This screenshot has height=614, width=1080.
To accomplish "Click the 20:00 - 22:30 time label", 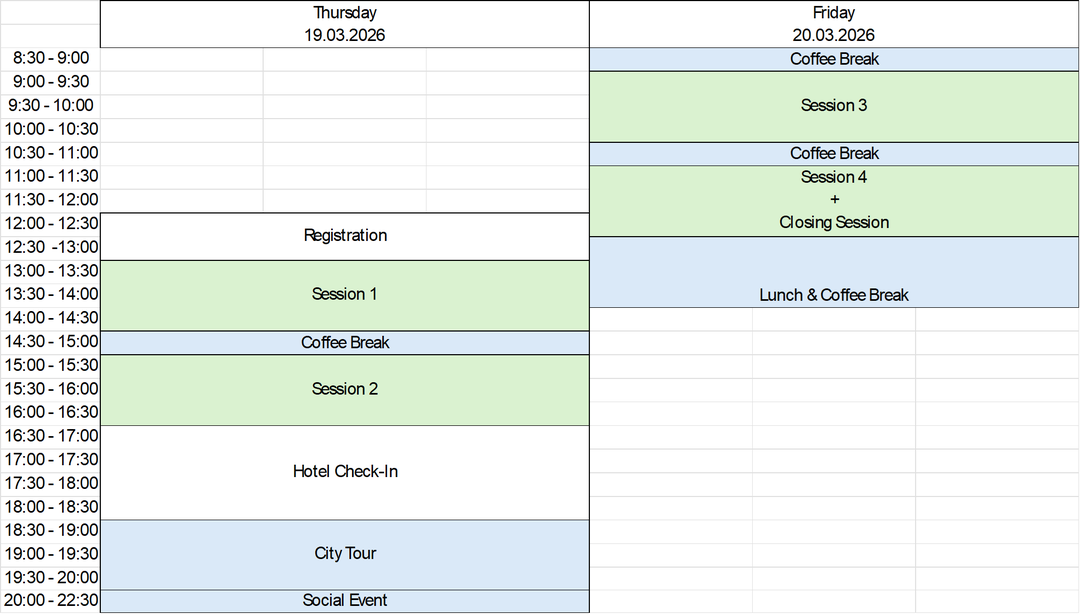I will pos(51,601).
